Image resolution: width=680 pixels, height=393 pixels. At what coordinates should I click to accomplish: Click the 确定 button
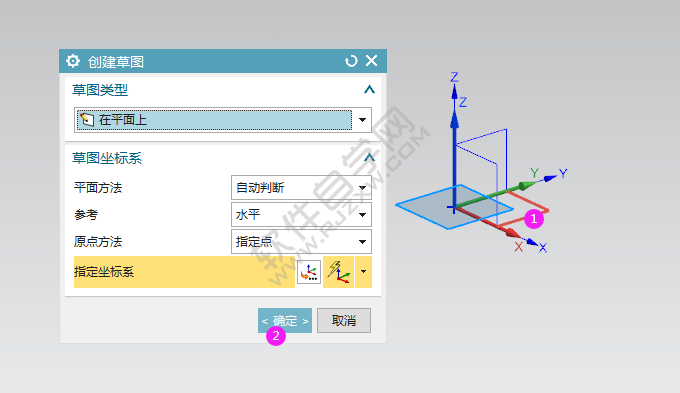coord(285,321)
